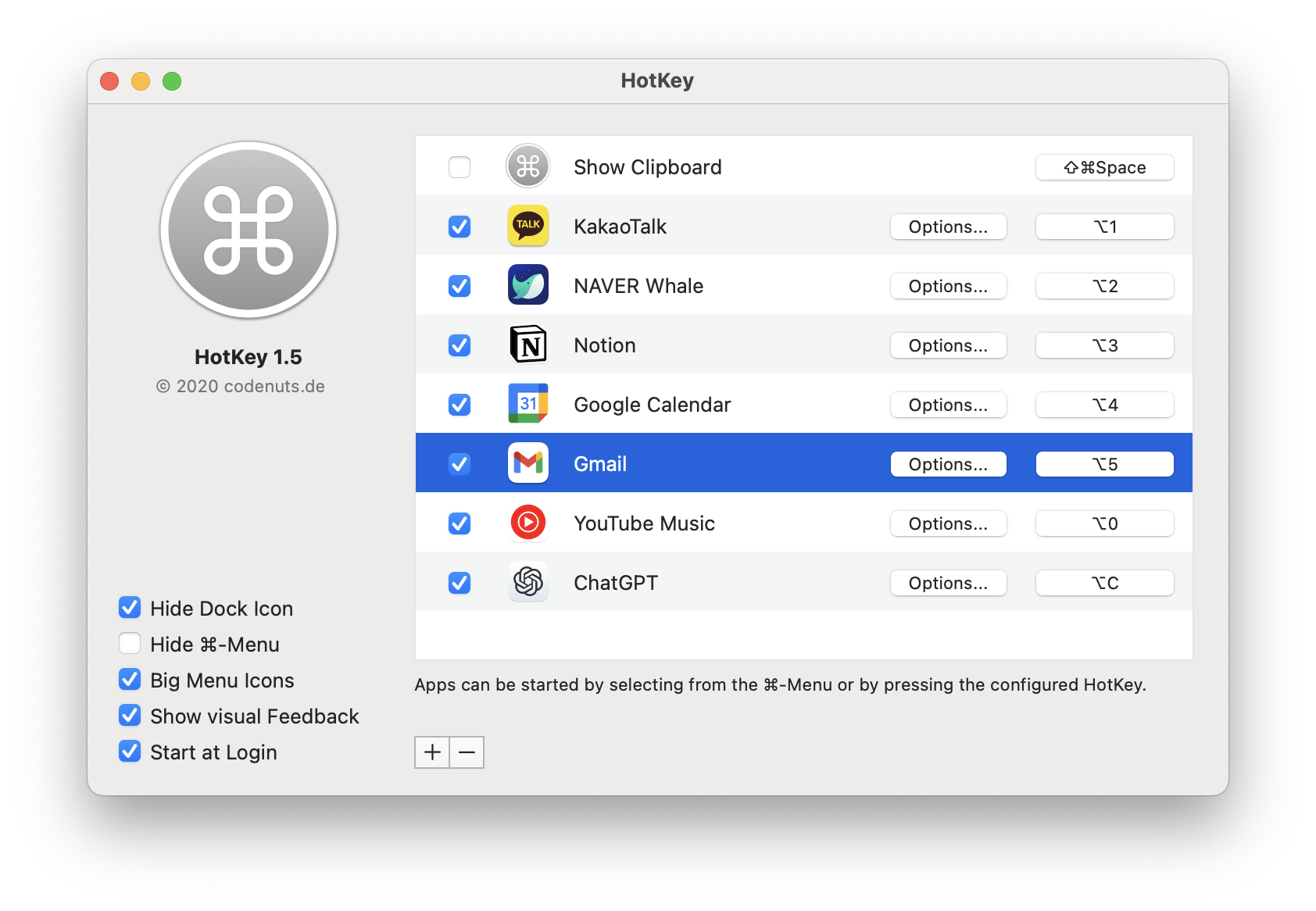Image resolution: width=1316 pixels, height=911 pixels.
Task: Add a new app with plus button
Action: click(x=432, y=752)
